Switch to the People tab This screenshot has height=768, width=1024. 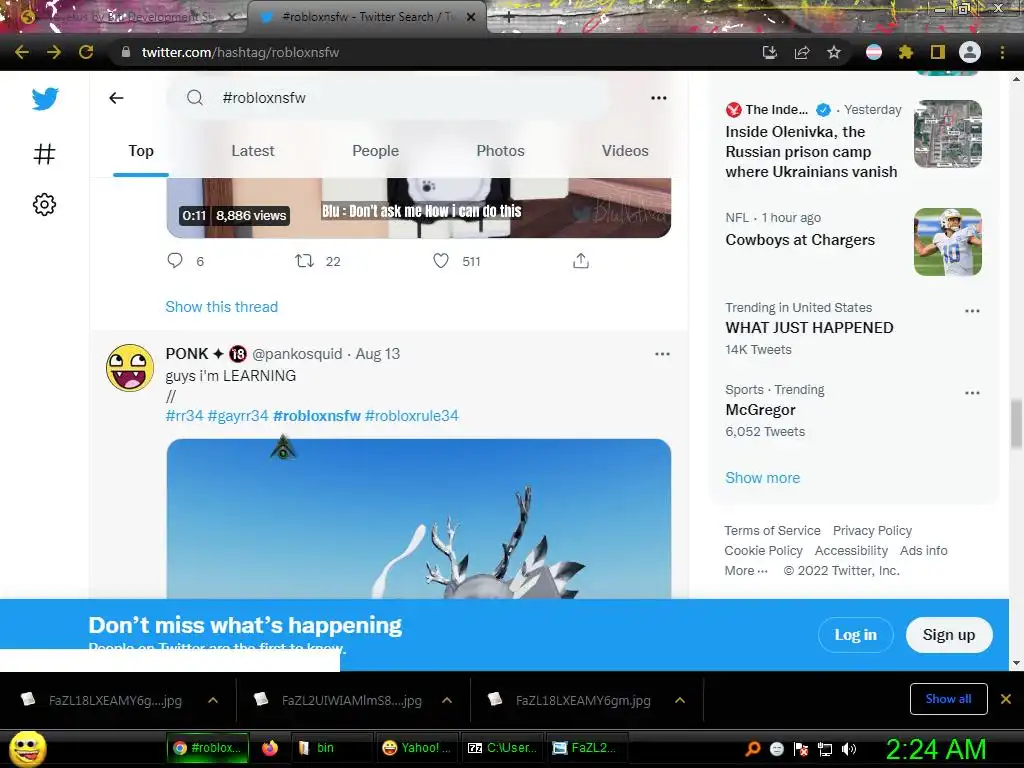tap(376, 151)
